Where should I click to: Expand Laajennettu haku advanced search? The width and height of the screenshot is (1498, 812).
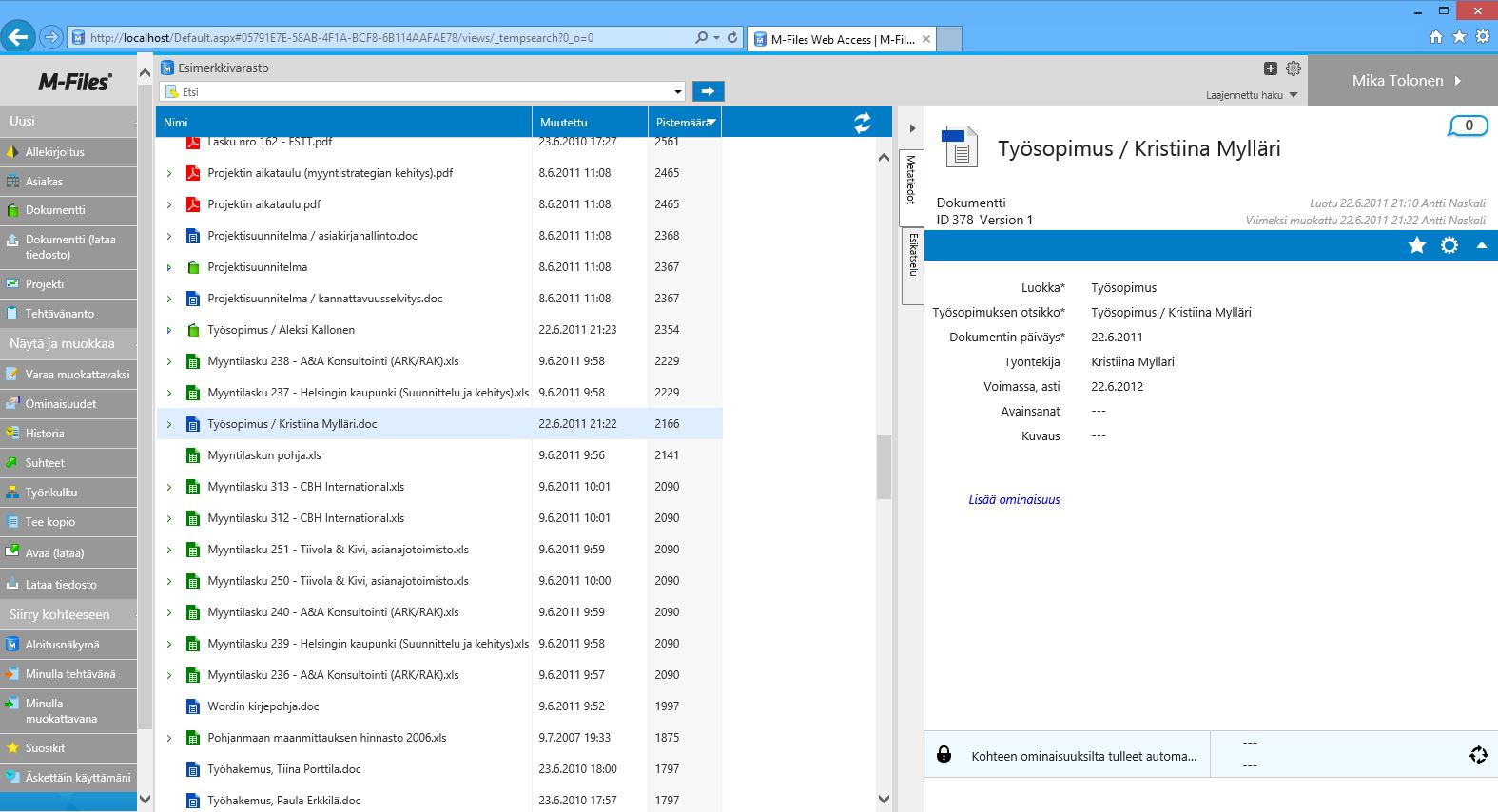click(x=1251, y=95)
